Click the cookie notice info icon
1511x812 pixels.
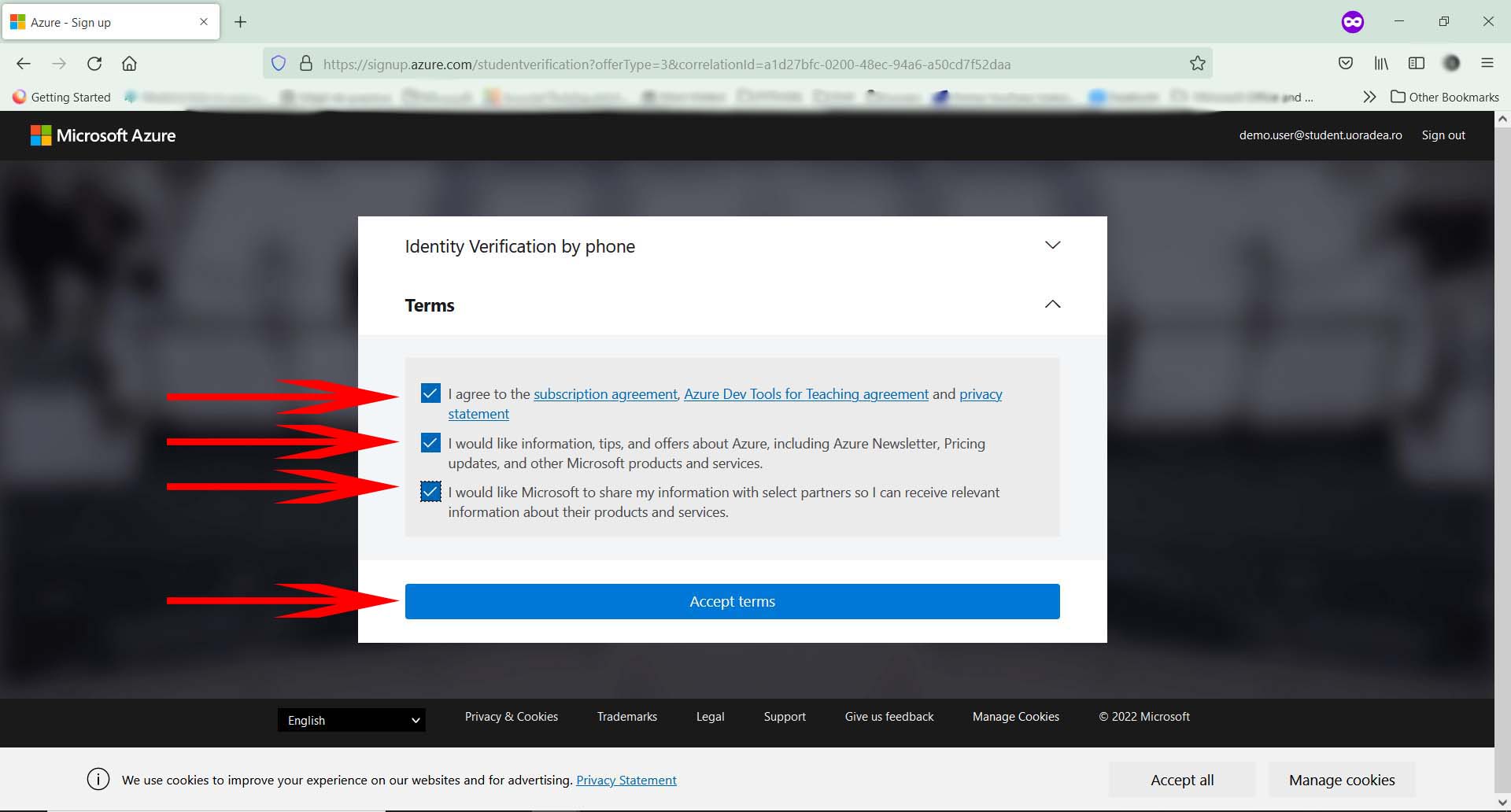click(98, 780)
